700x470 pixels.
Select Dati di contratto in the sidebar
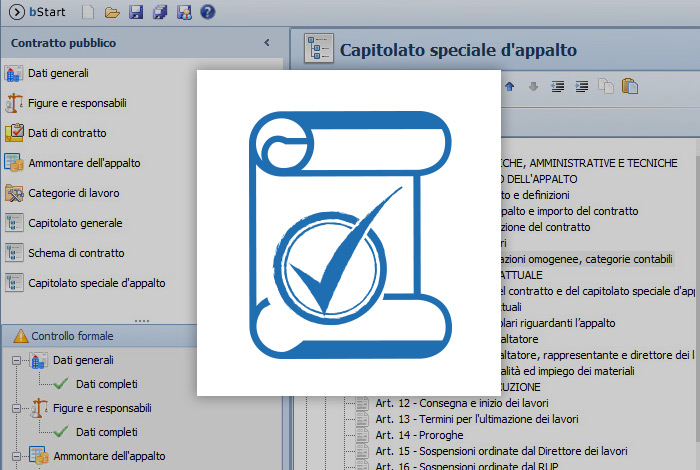67,133
